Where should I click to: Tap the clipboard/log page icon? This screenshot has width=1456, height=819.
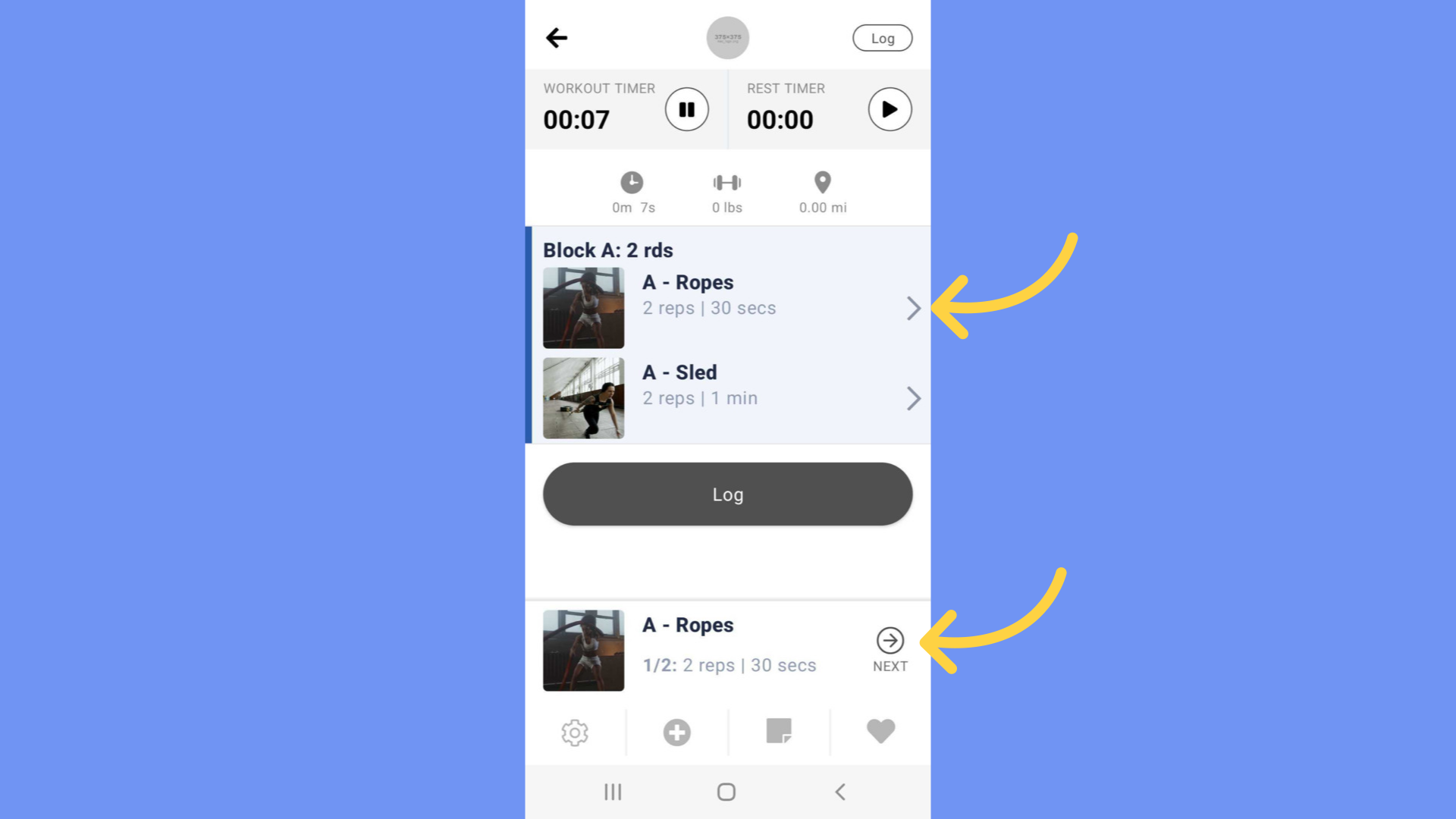779,732
